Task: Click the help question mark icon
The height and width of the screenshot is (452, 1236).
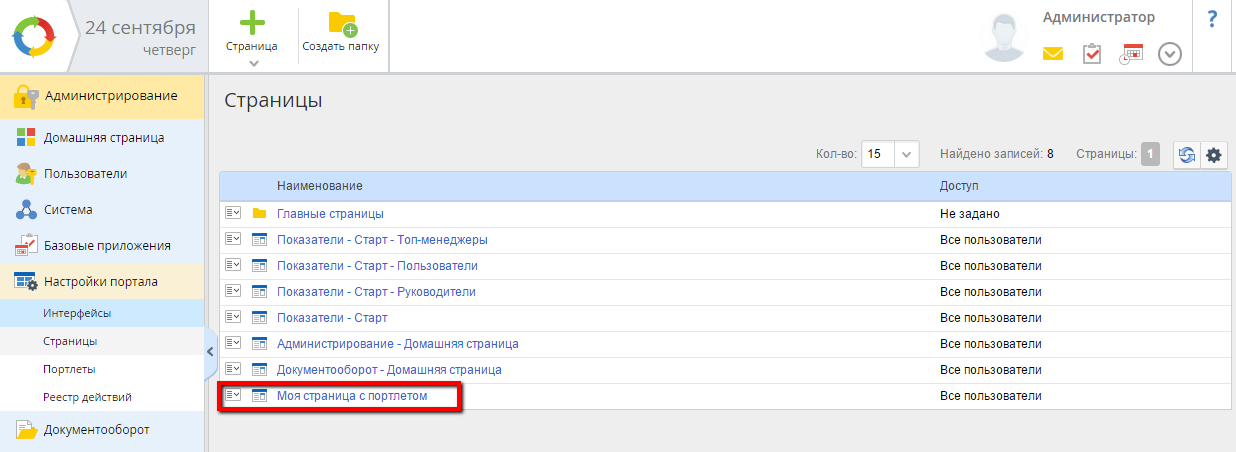Action: [x=1212, y=20]
